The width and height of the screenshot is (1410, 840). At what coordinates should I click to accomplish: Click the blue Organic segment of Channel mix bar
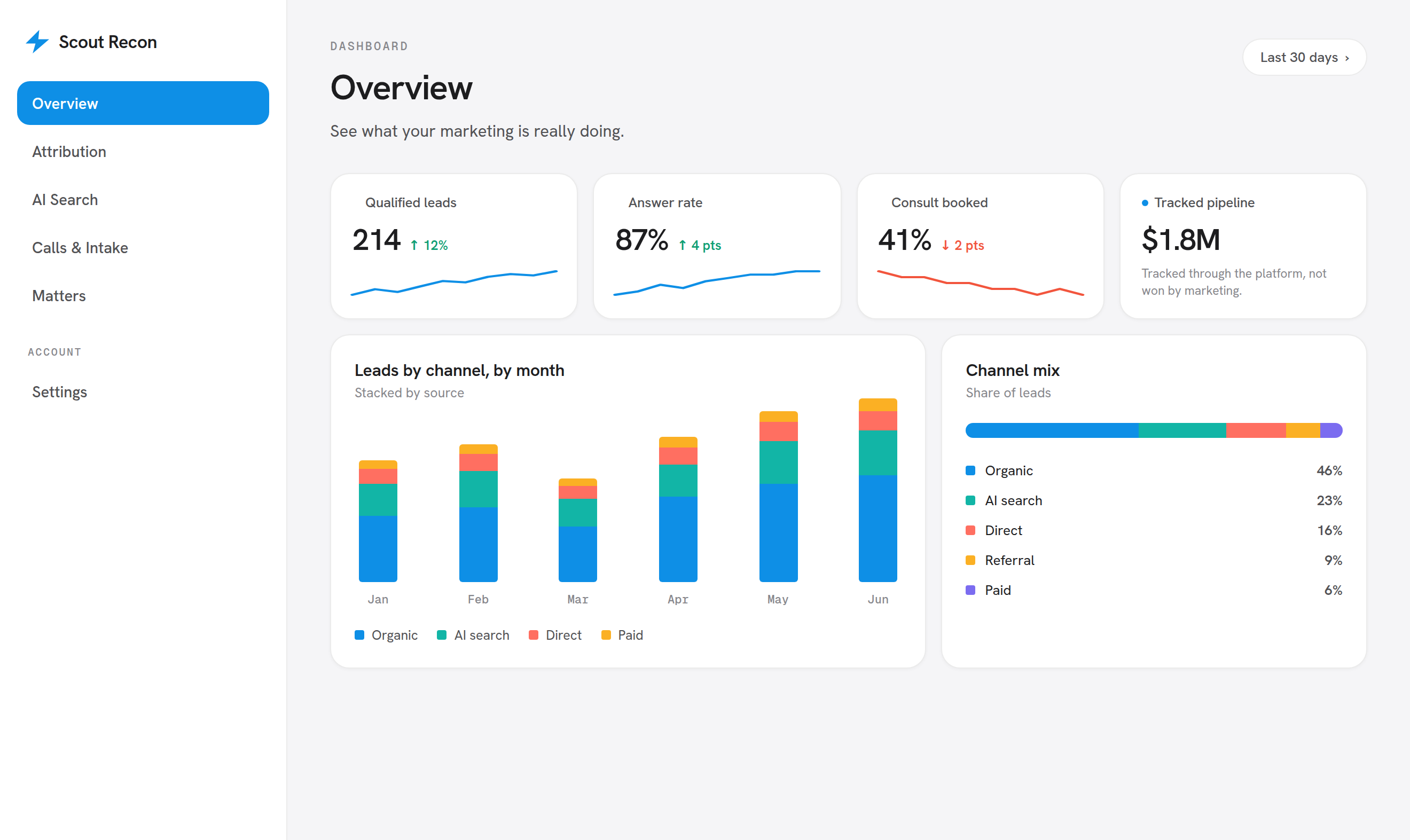coord(1052,430)
